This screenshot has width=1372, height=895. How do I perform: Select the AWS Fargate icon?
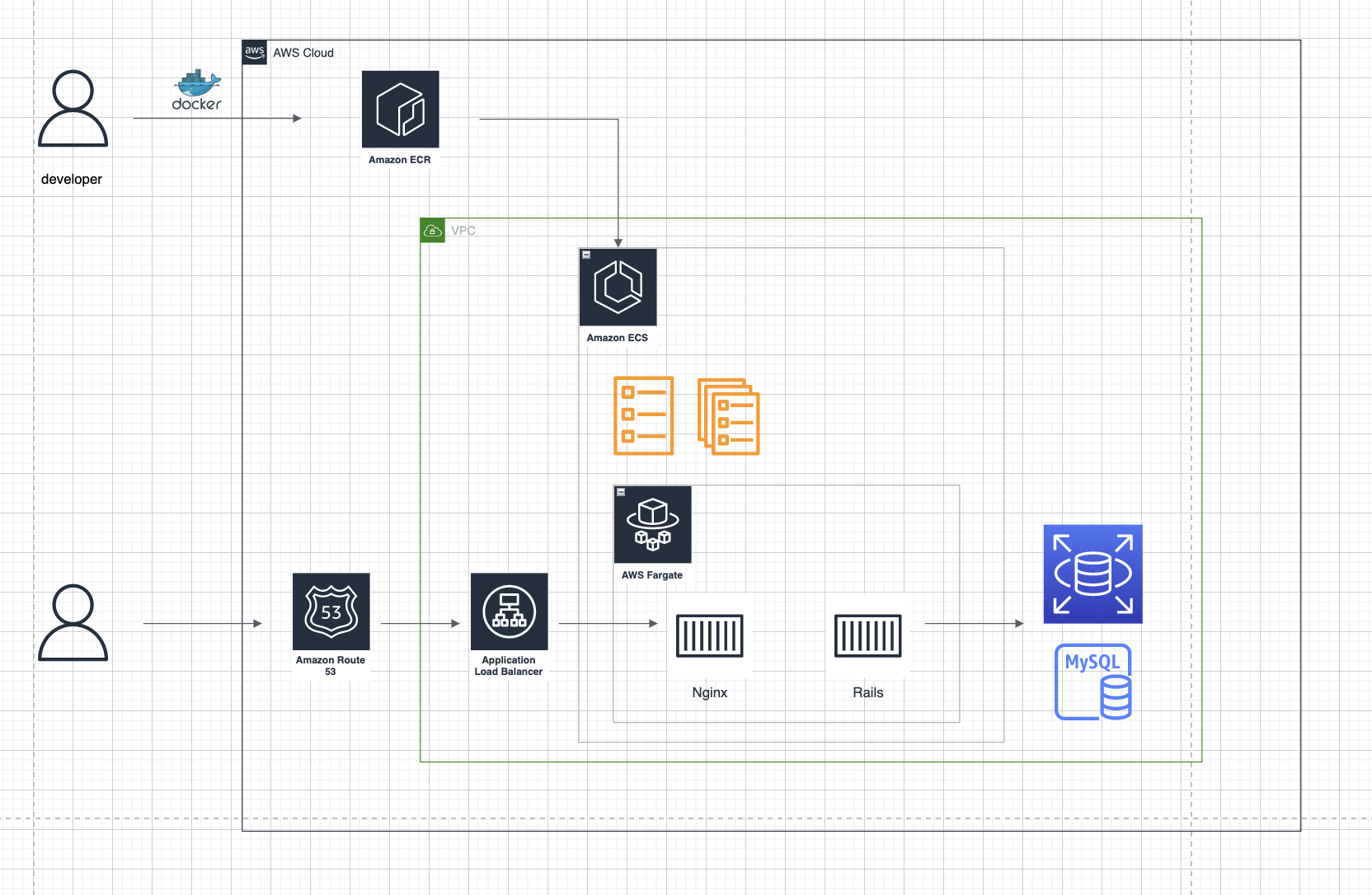click(x=653, y=525)
